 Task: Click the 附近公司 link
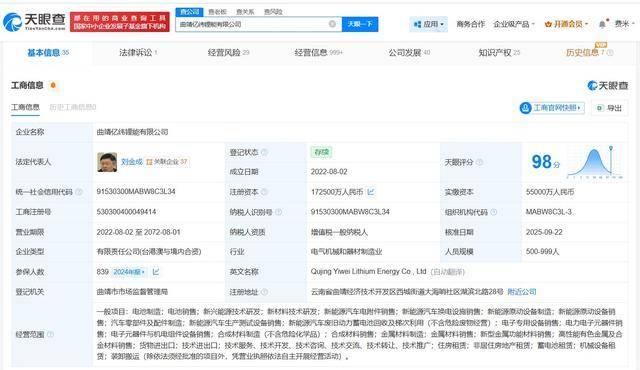coord(522,292)
